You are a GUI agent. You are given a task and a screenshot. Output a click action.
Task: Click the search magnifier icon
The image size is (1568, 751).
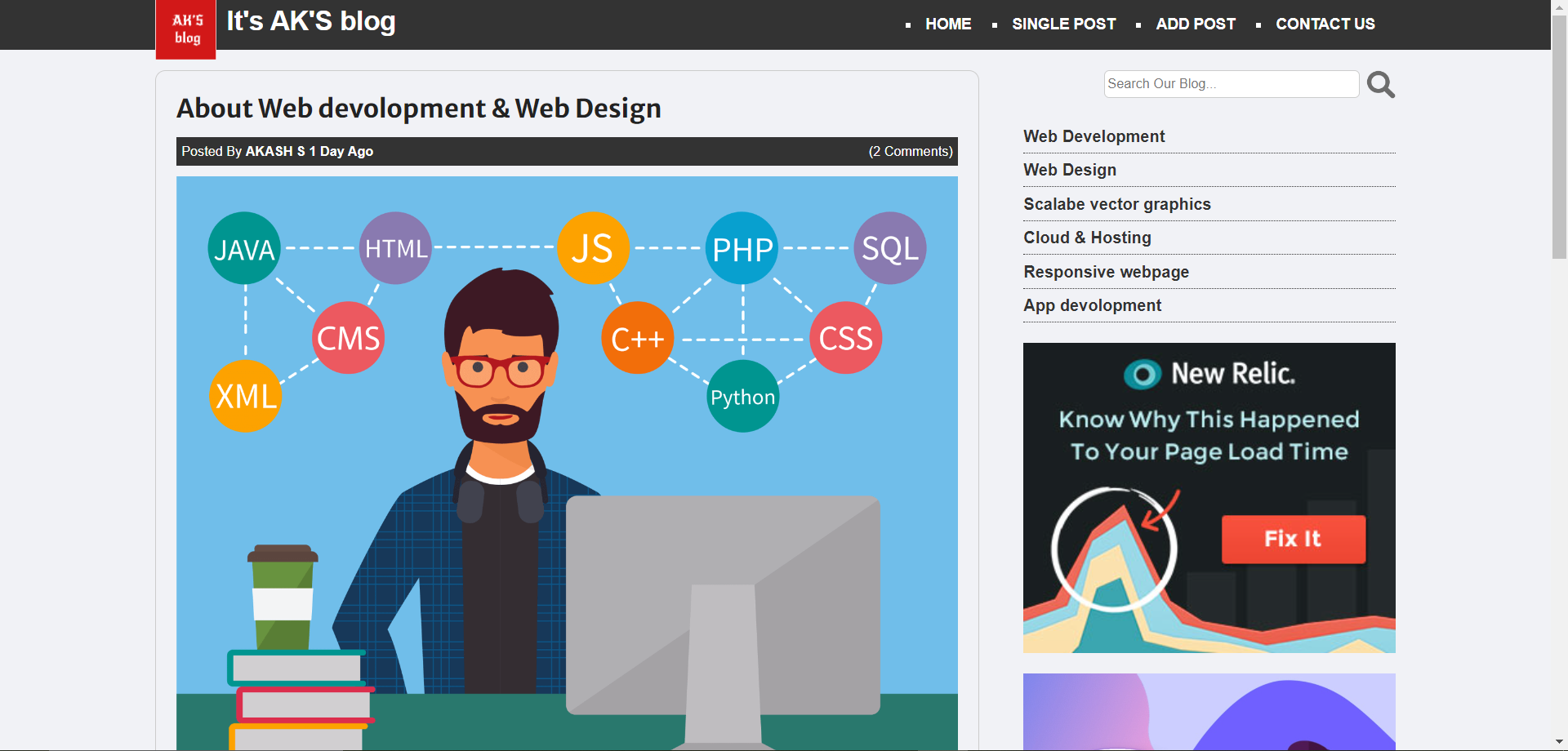tap(1380, 84)
